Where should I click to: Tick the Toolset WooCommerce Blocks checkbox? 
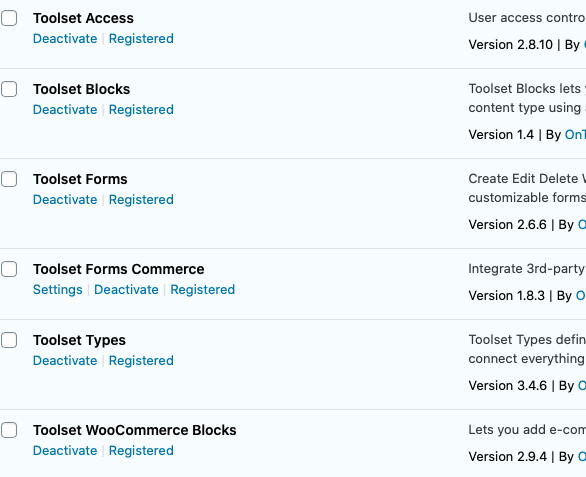coord(9,430)
